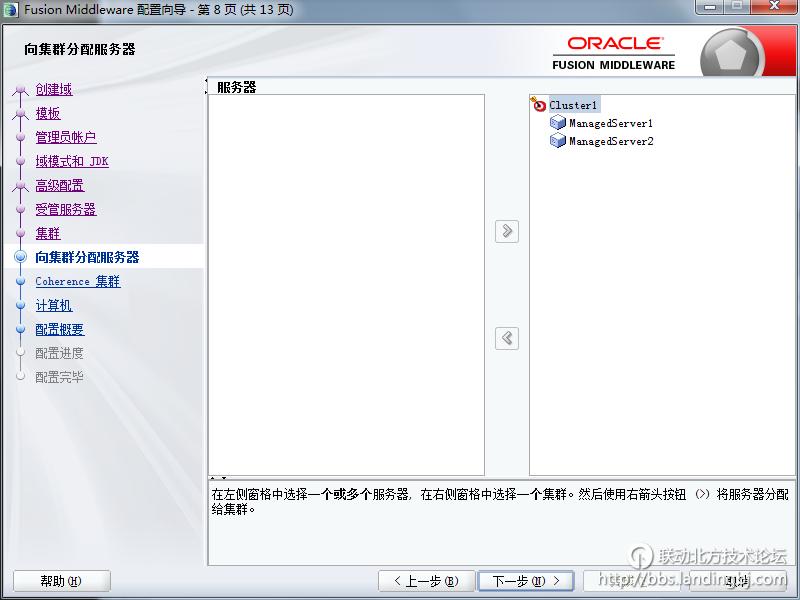This screenshot has width=800, height=600.
Task: Select ManagedServer2 in the cluster tree
Action: click(x=611, y=141)
